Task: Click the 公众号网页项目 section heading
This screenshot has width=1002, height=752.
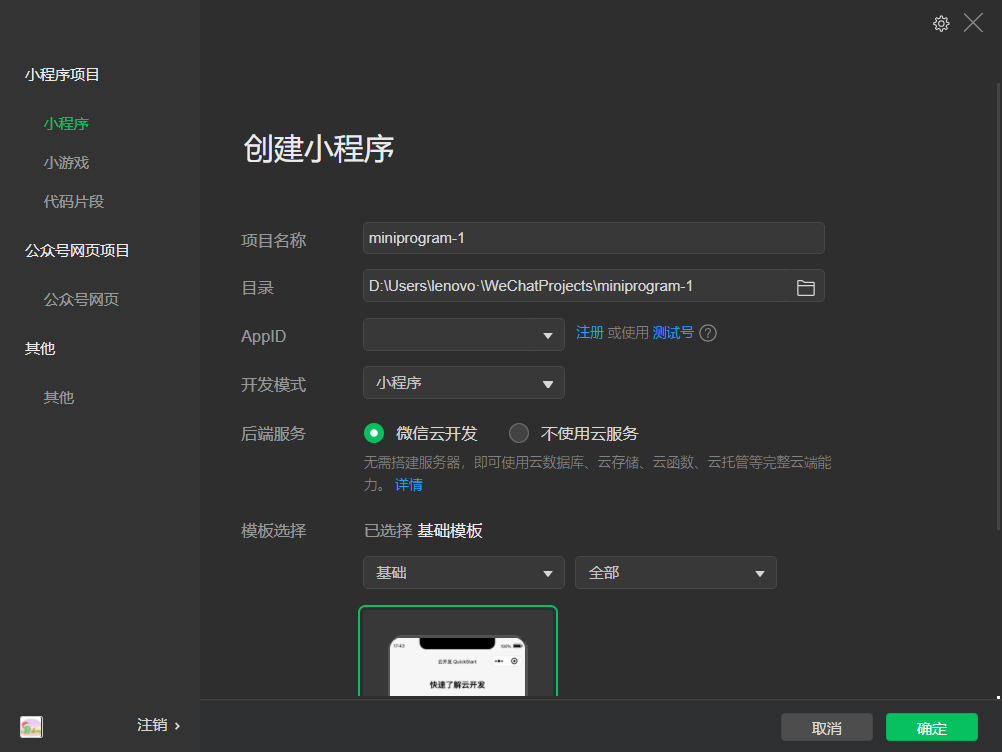Action: point(77,250)
